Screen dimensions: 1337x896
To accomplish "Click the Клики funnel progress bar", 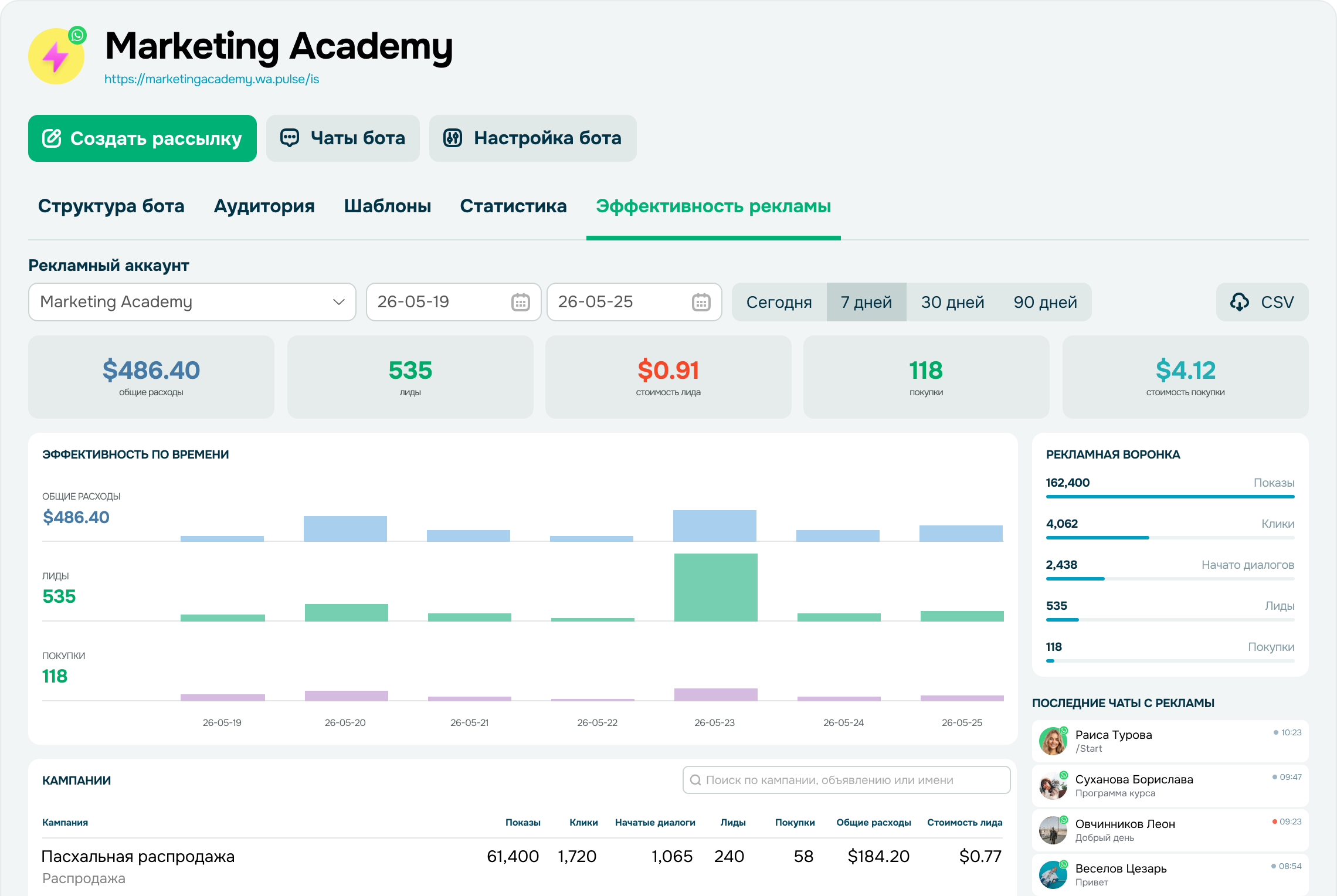I will [1170, 537].
